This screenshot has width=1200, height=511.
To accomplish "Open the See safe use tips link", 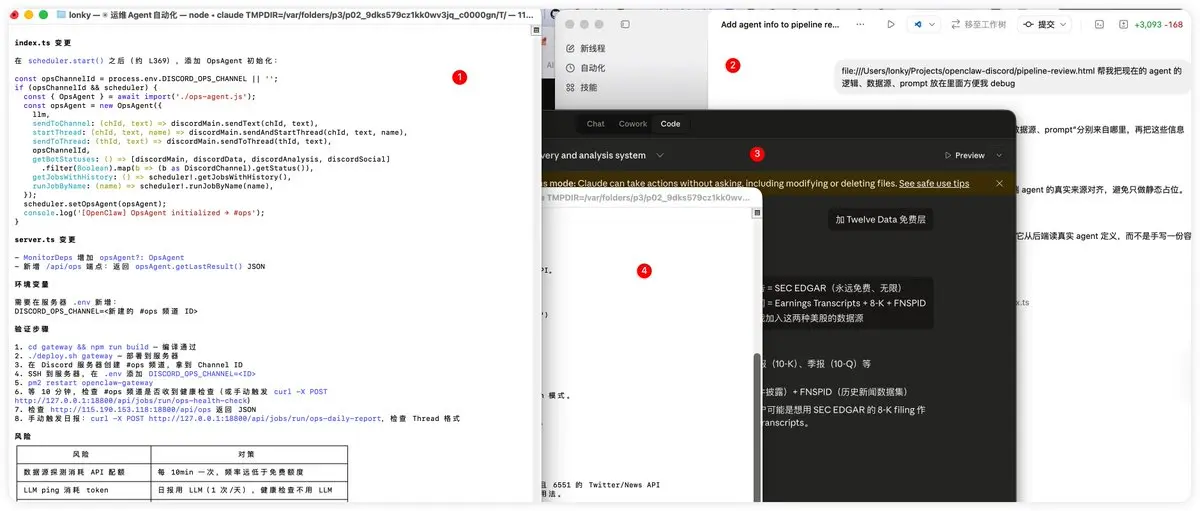I will click(934, 184).
